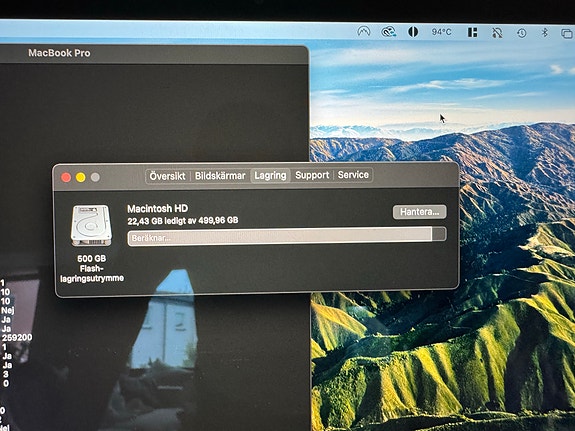Click the overlapping-screens icon at menu bar edge
575x431 pixels.
(x=567, y=34)
